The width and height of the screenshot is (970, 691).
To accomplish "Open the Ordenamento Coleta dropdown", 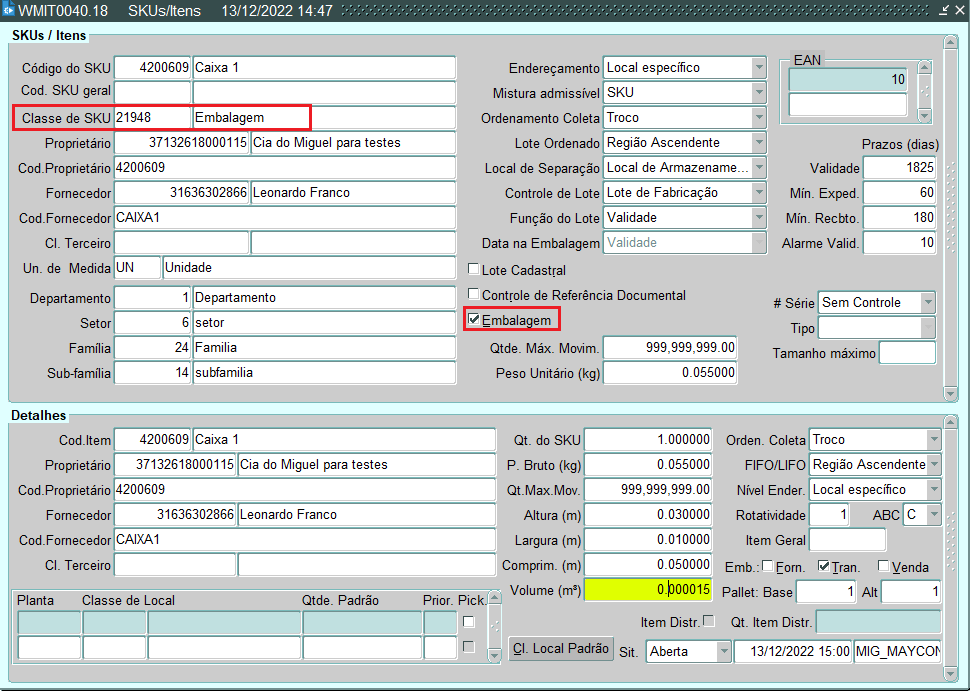I will 759,118.
